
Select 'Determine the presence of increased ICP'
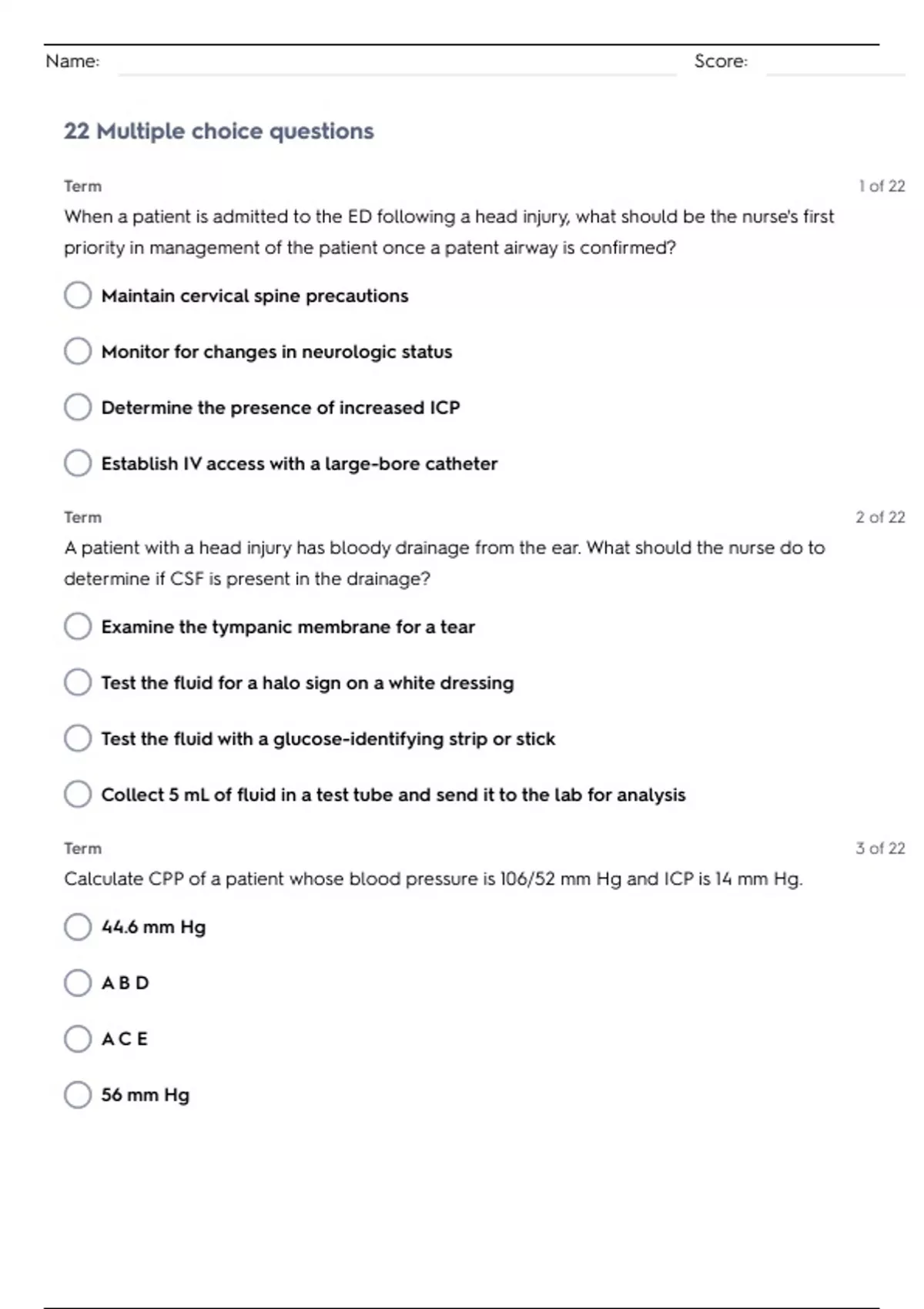[x=78, y=407]
